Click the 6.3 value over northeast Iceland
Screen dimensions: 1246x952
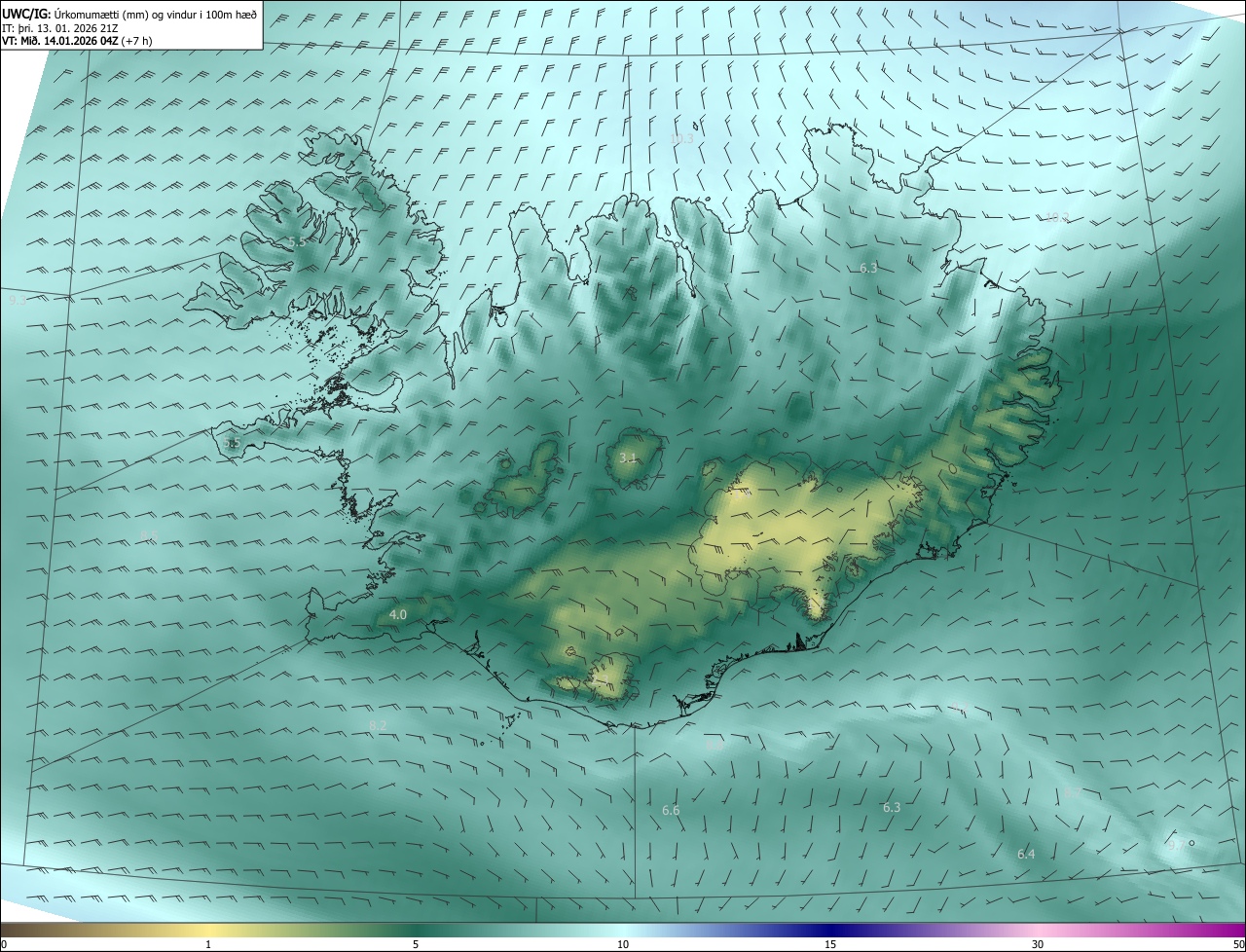[x=868, y=268]
